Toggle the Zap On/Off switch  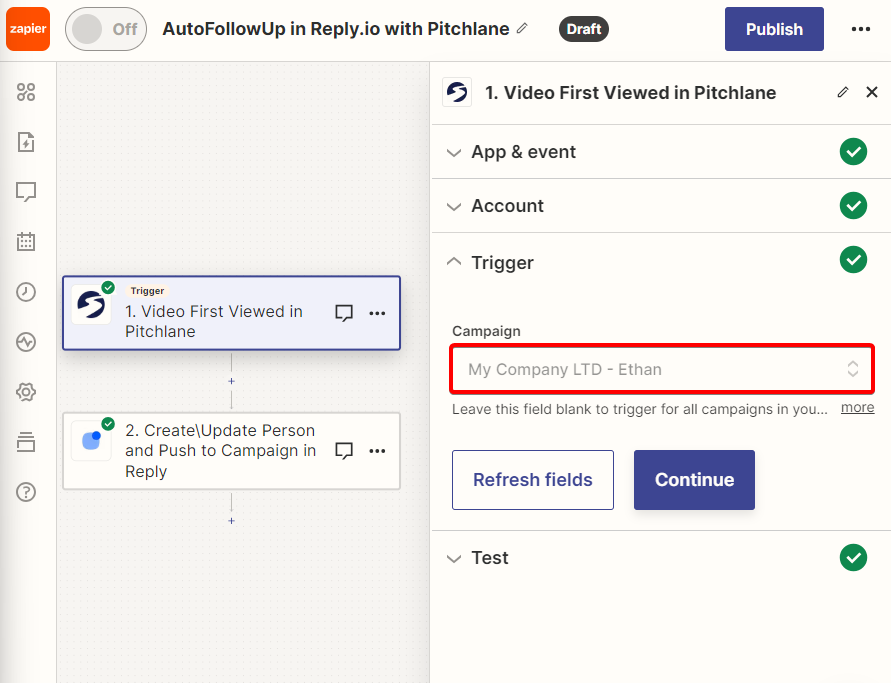pos(106,29)
